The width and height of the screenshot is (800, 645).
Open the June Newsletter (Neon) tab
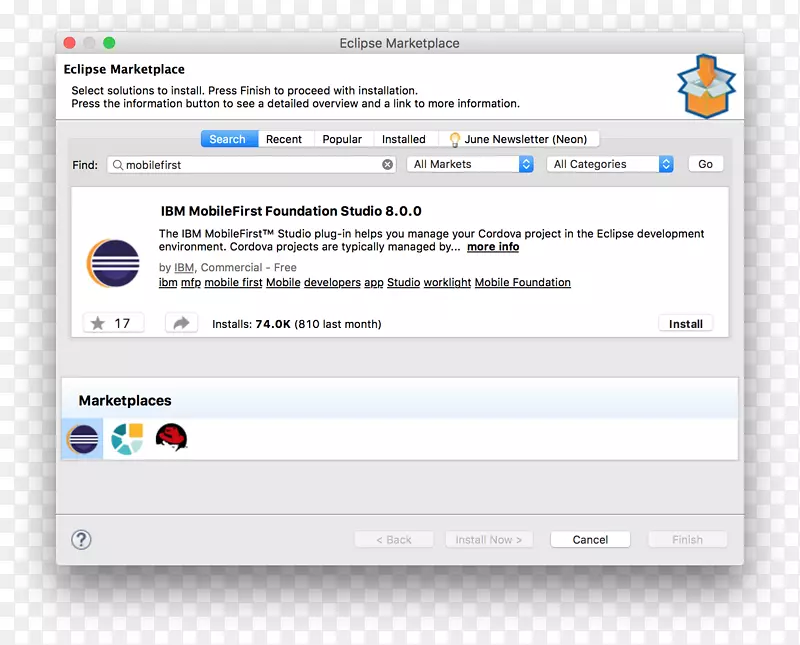(x=518, y=140)
